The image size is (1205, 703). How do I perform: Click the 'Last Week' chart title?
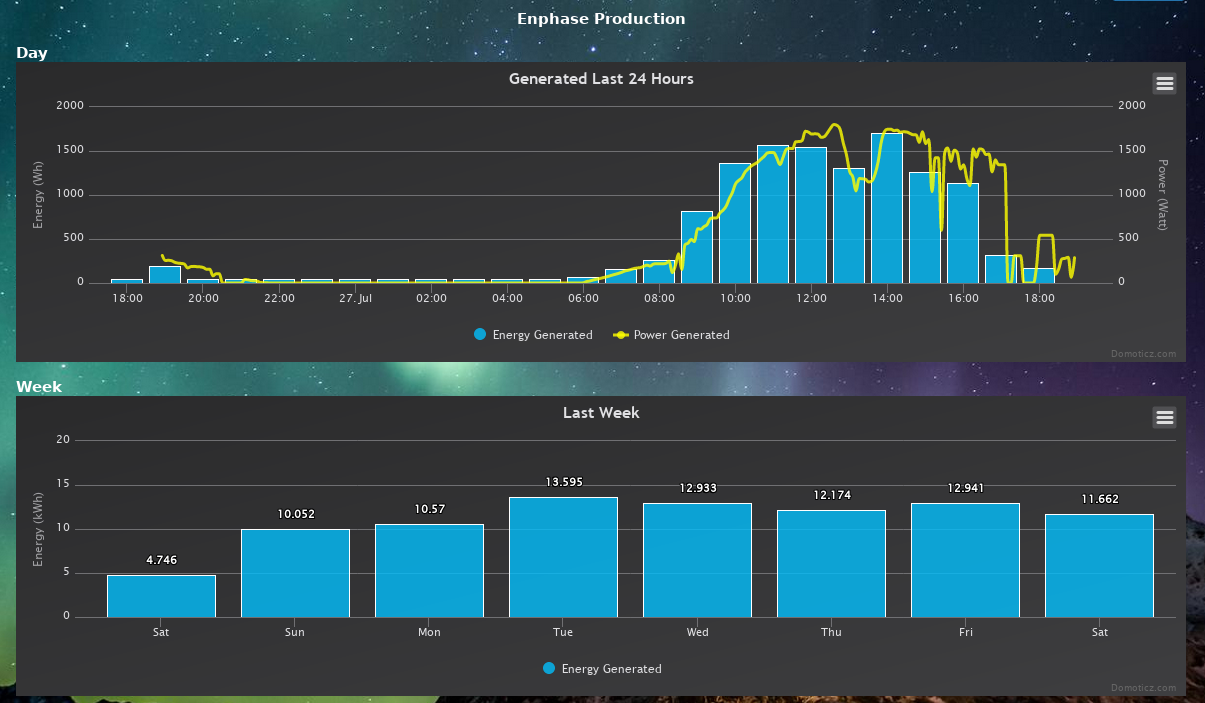601,412
